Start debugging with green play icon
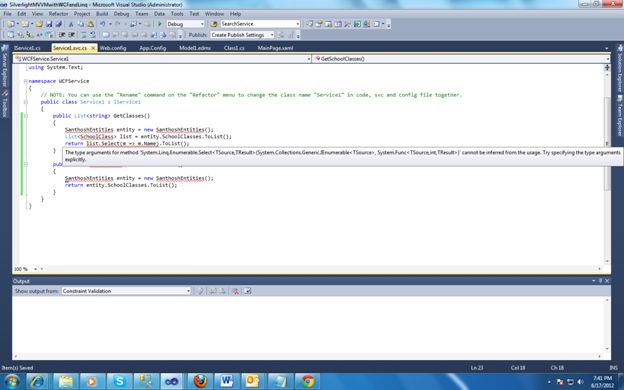This screenshot has width=624, height=390. (160, 24)
